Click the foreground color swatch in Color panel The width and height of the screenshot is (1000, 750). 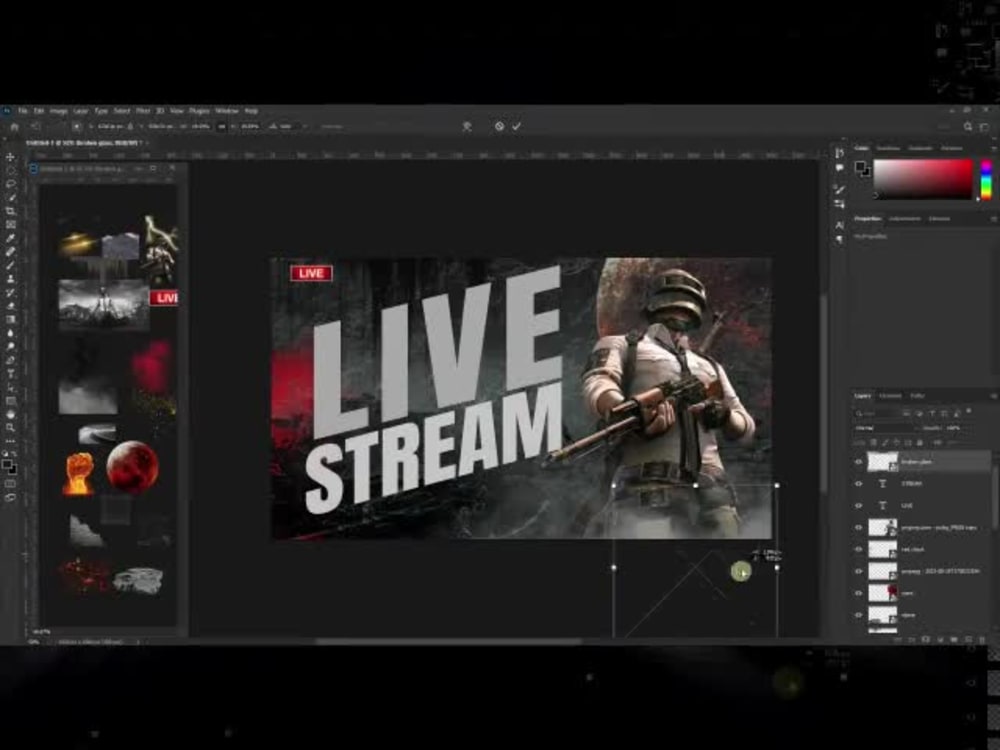coord(860,167)
